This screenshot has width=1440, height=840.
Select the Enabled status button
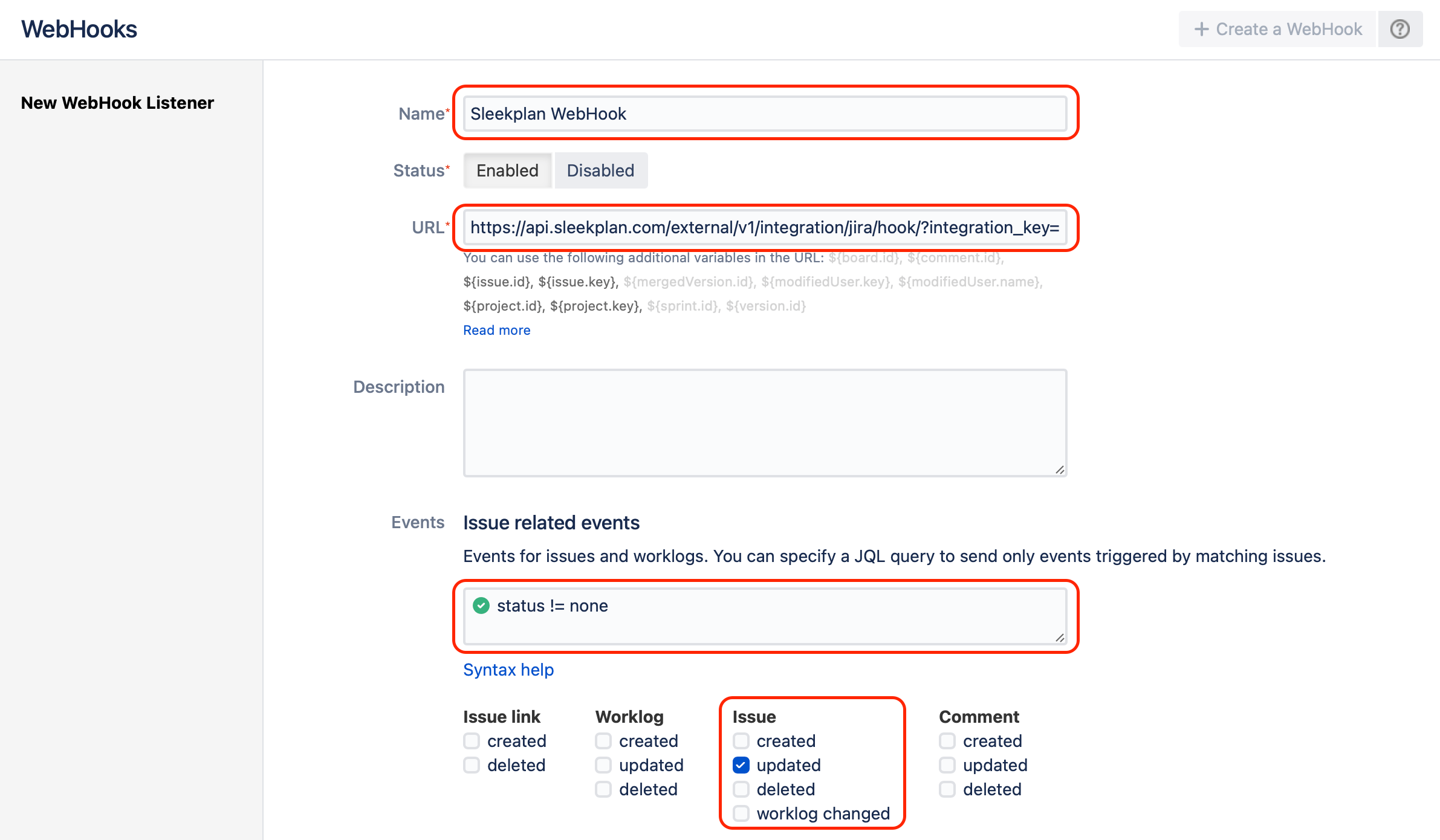(507, 170)
